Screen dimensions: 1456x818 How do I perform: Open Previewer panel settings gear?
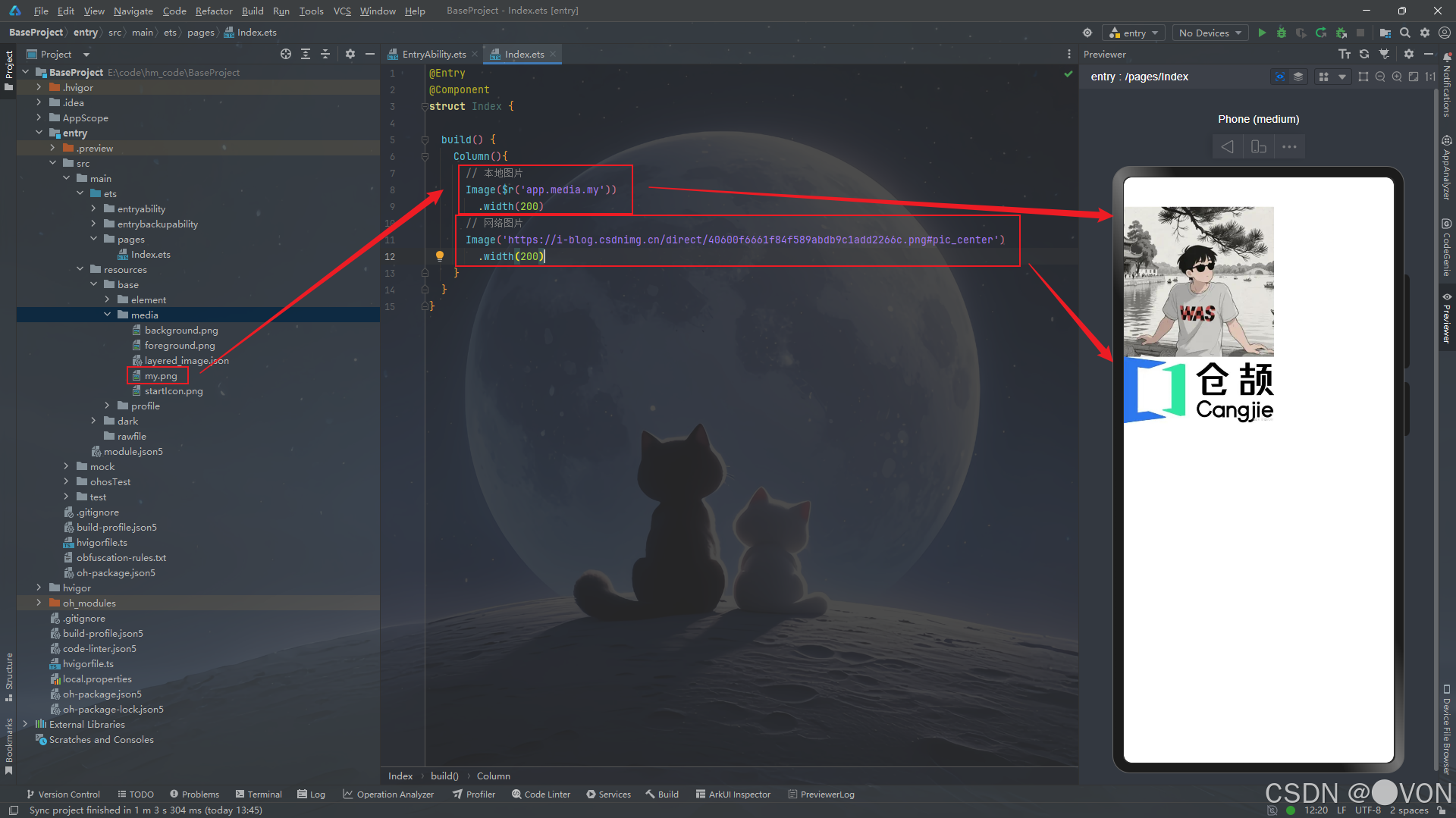coord(1409,54)
